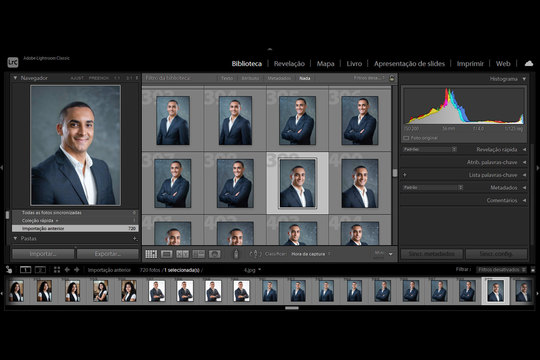
Task: Collapse right panel group edge arrow
Action: [538, 168]
